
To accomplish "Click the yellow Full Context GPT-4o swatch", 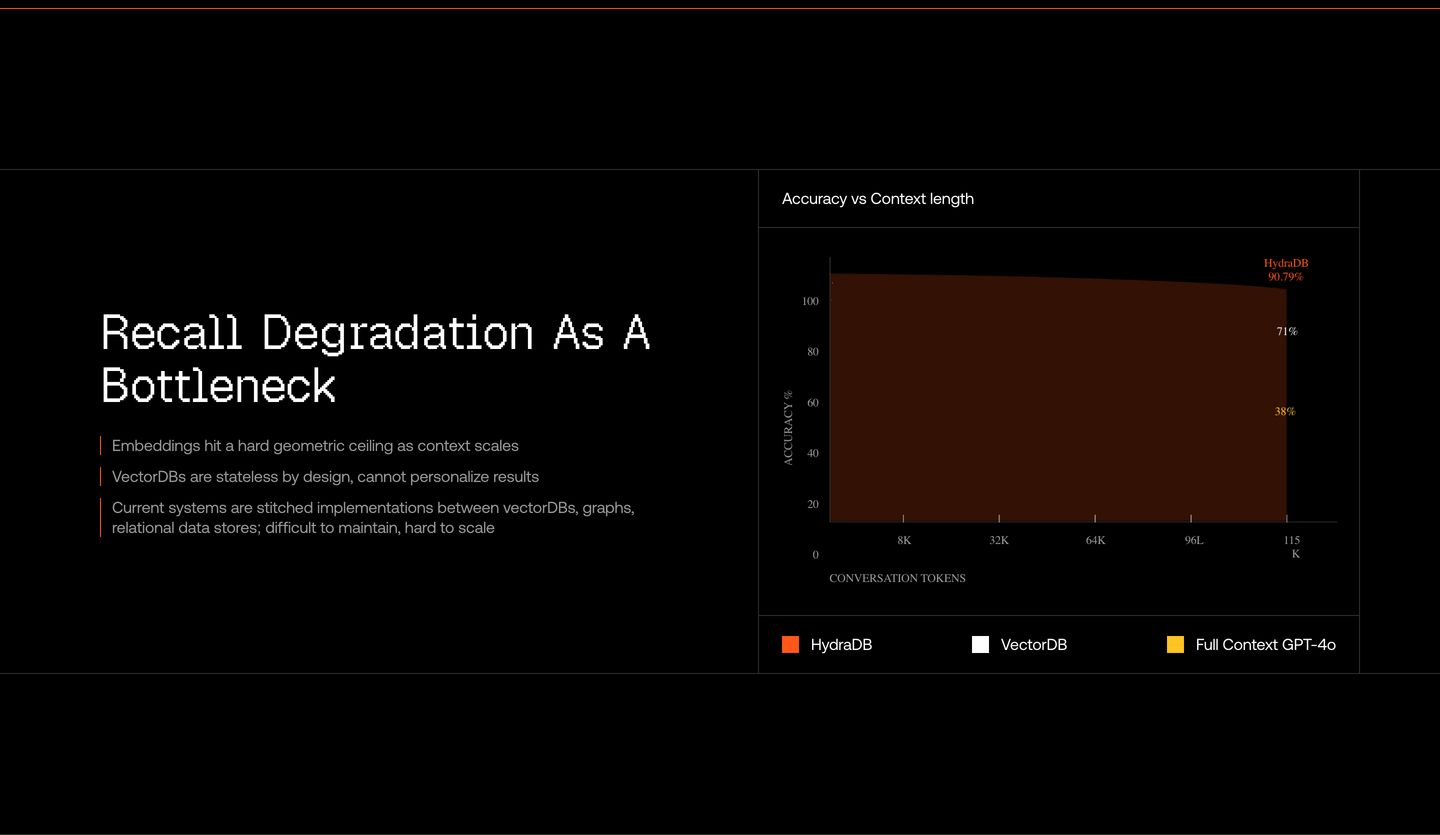I will point(1175,645).
